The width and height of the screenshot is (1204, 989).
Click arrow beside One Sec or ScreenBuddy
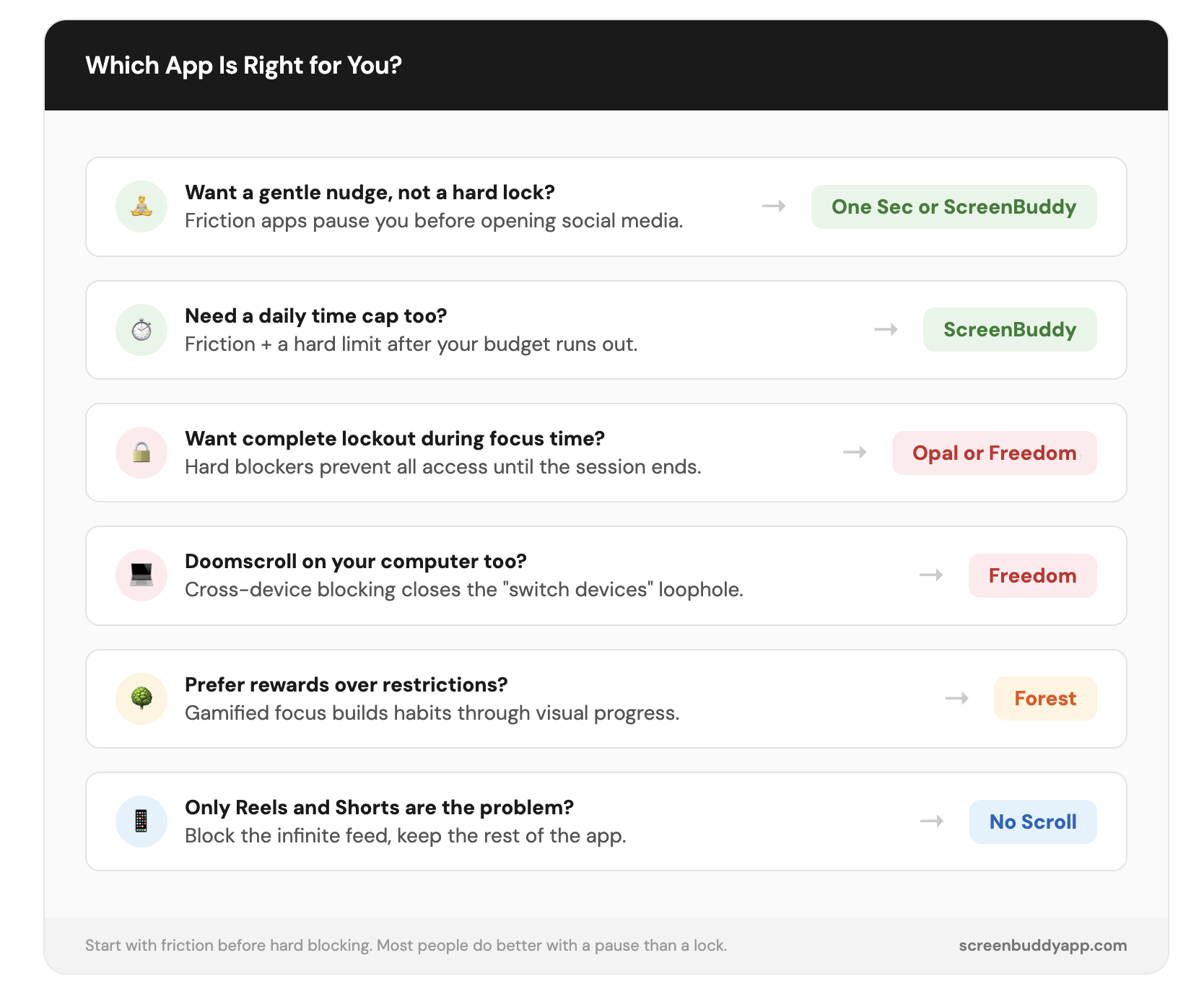[774, 206]
